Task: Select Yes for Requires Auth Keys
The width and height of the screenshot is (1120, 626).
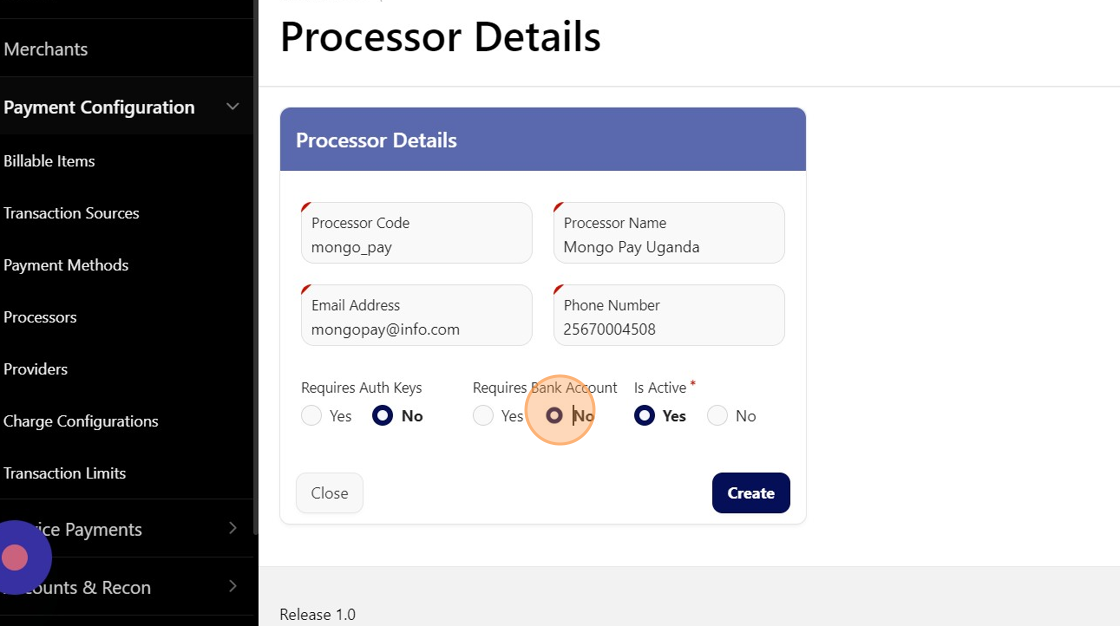Action: pos(312,416)
